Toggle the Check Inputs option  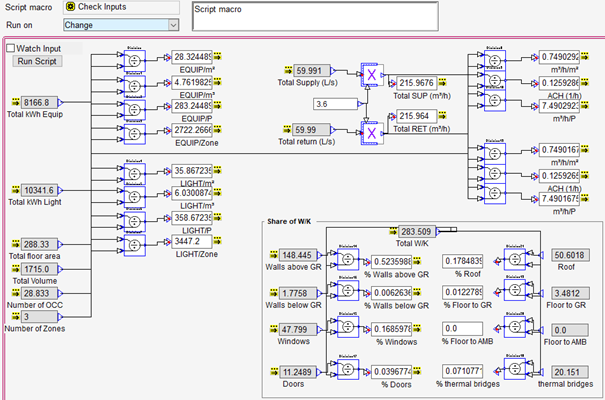pos(70,8)
